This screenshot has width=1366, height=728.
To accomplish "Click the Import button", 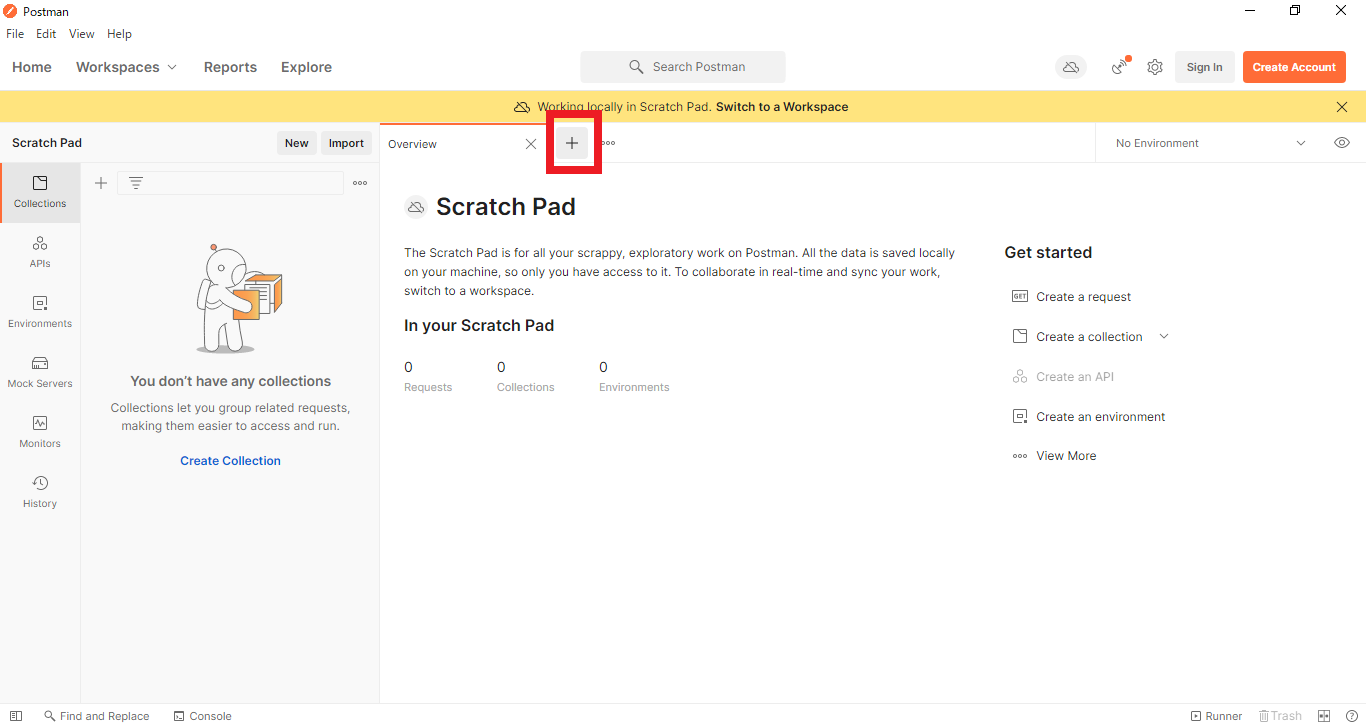I will coord(346,143).
